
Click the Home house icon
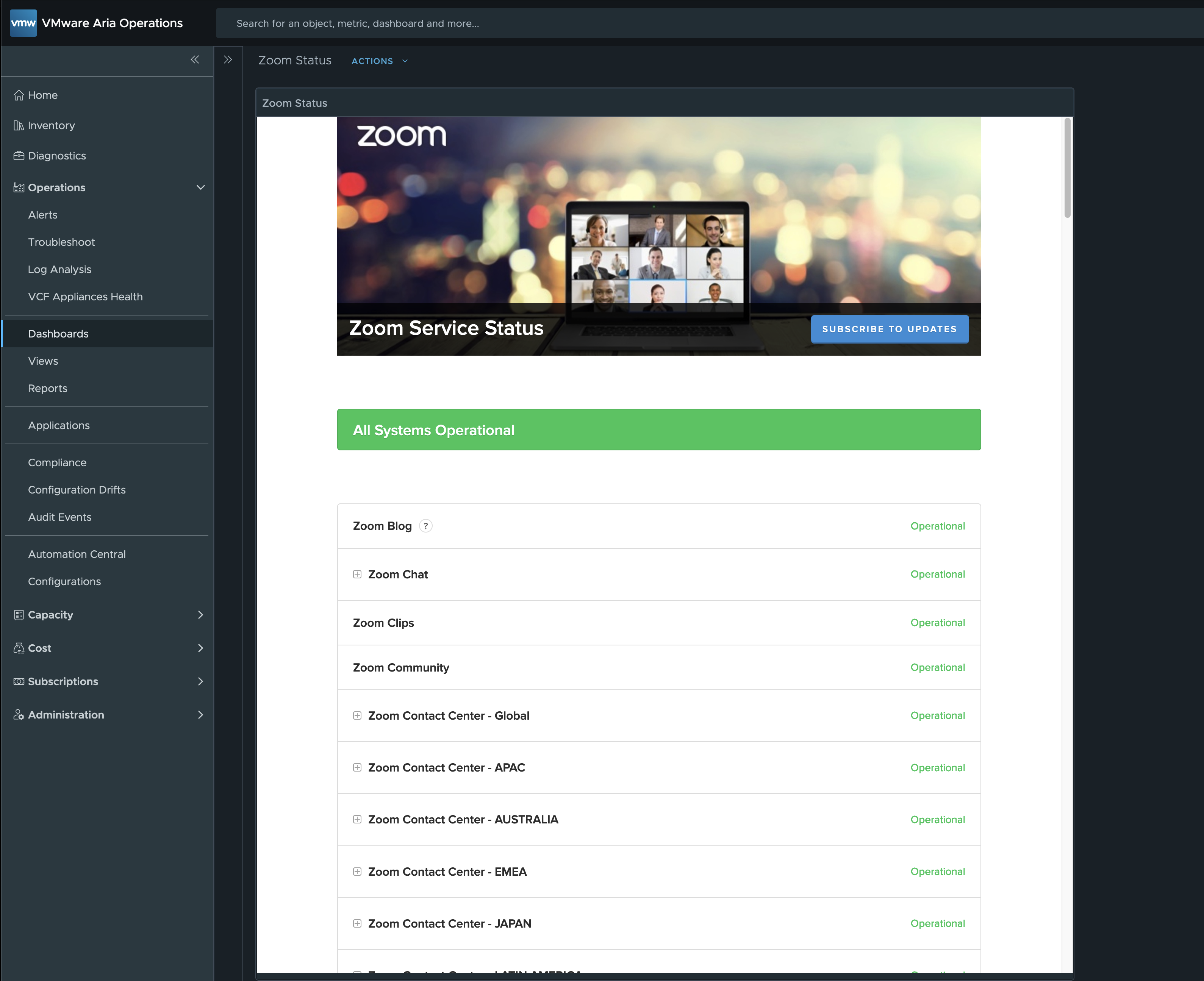tap(19, 95)
